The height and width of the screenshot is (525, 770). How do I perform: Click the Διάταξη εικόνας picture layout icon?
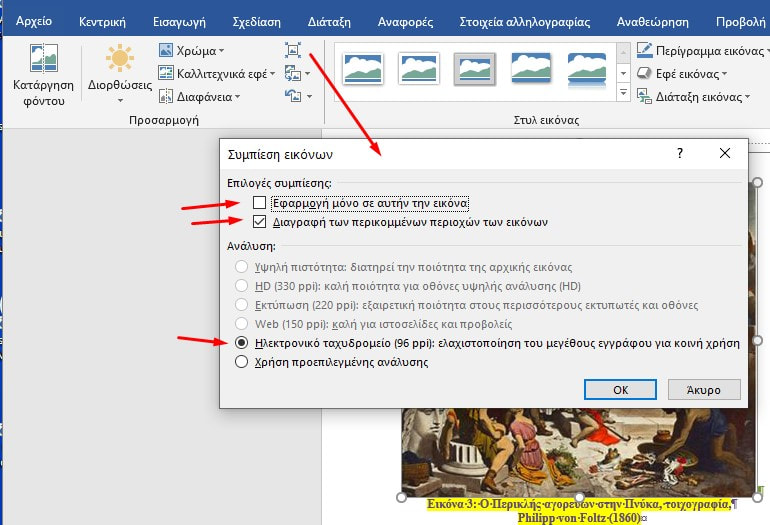tap(645, 97)
